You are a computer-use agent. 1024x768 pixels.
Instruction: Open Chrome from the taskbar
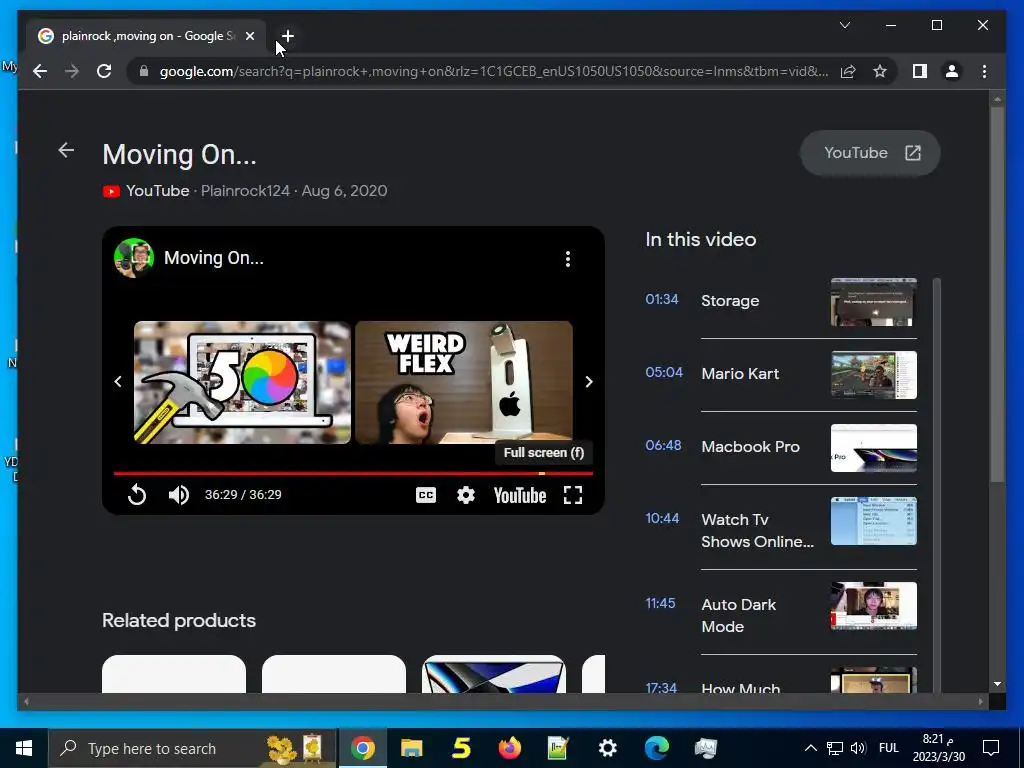click(x=362, y=748)
